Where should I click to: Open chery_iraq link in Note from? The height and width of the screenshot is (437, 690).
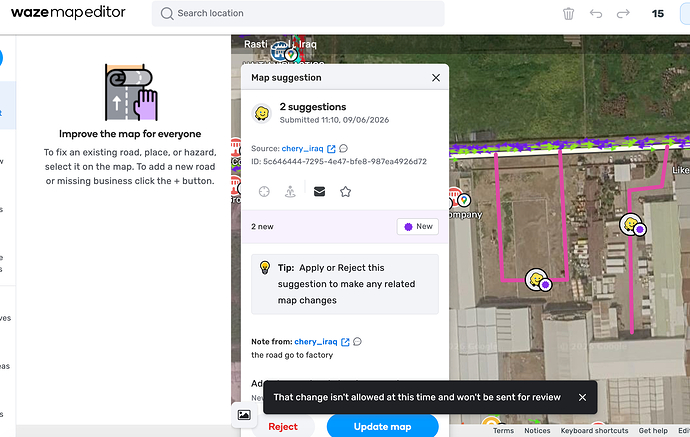pos(316,342)
